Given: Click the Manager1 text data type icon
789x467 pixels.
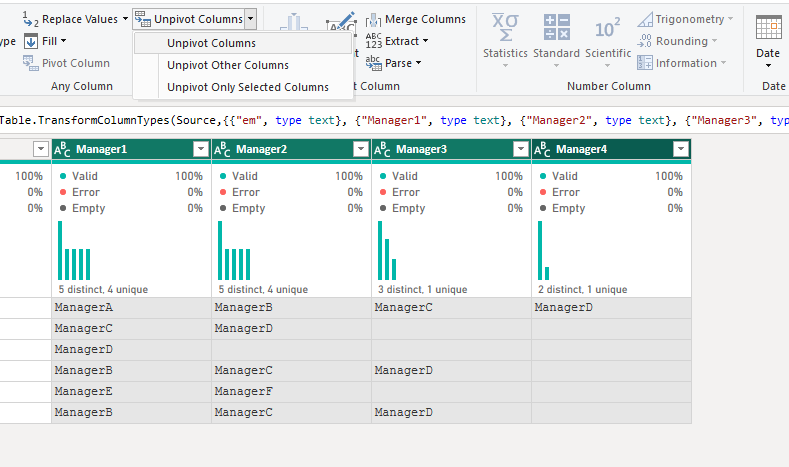Looking at the screenshot, I should coord(64,149).
